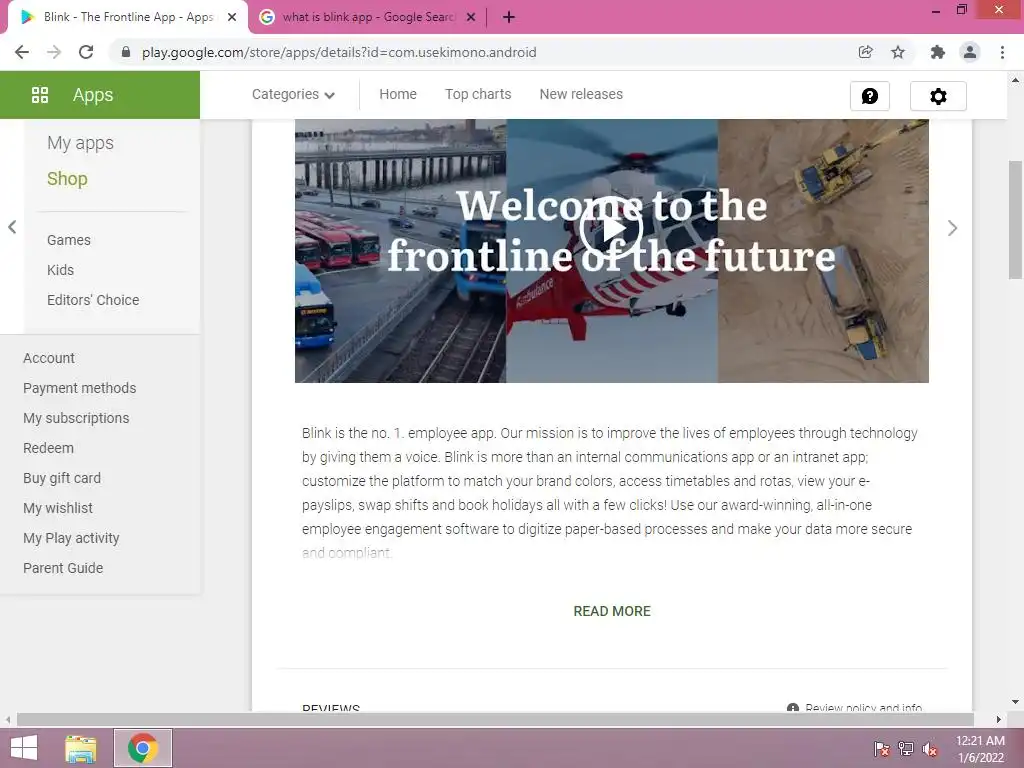The height and width of the screenshot is (768, 1024).
Task: Open Chrome three-dot menu
Action: pos(1002,52)
